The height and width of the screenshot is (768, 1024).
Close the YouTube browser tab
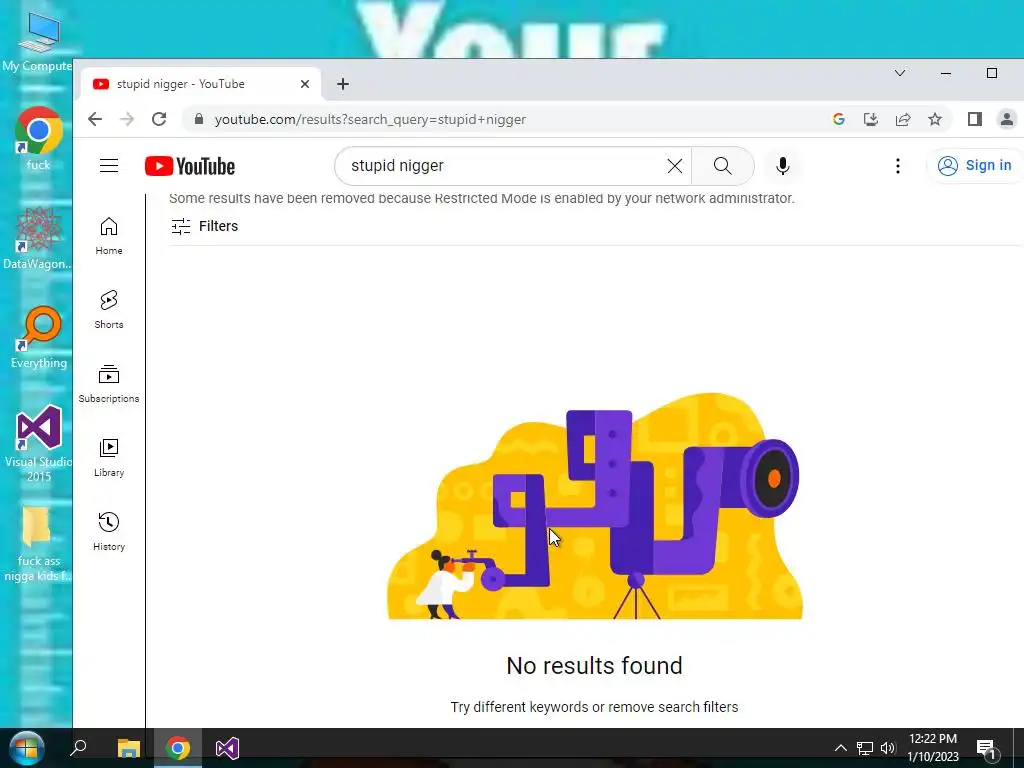click(x=305, y=84)
